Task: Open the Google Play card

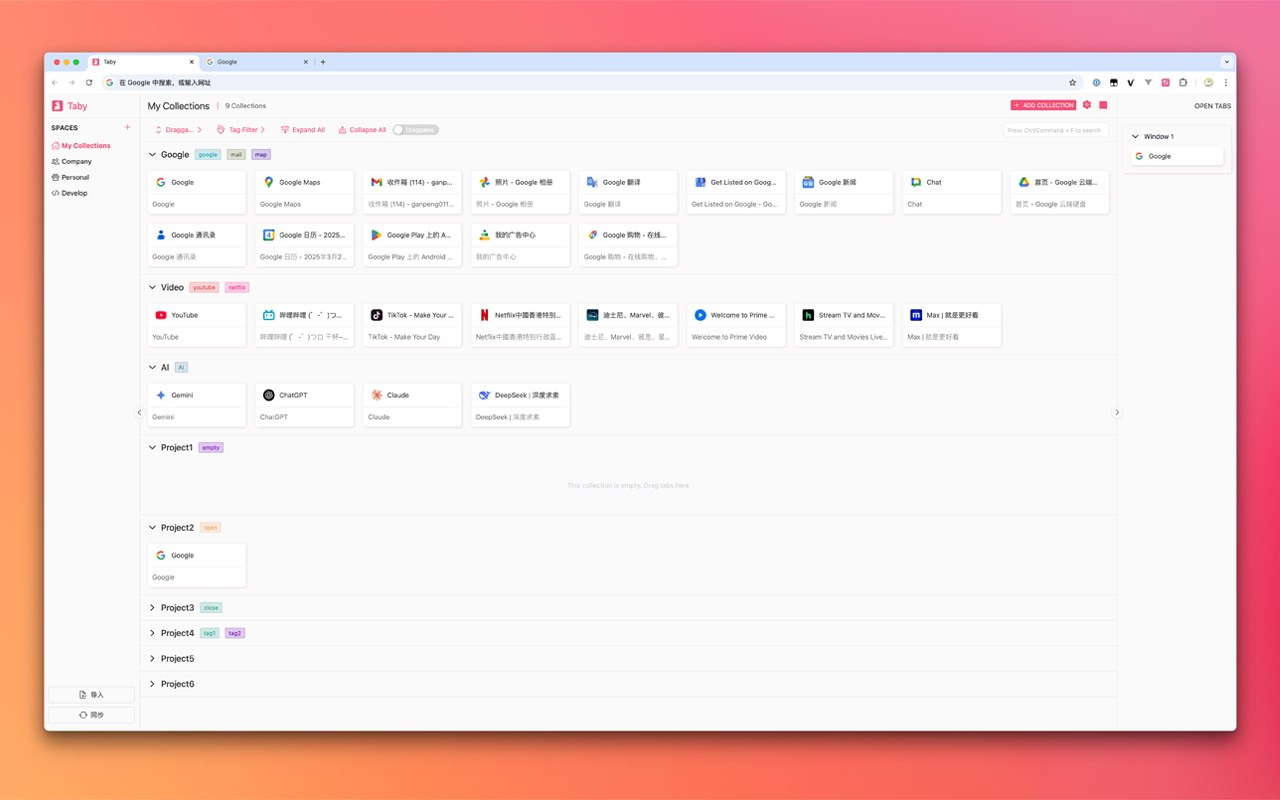Action: [413, 245]
